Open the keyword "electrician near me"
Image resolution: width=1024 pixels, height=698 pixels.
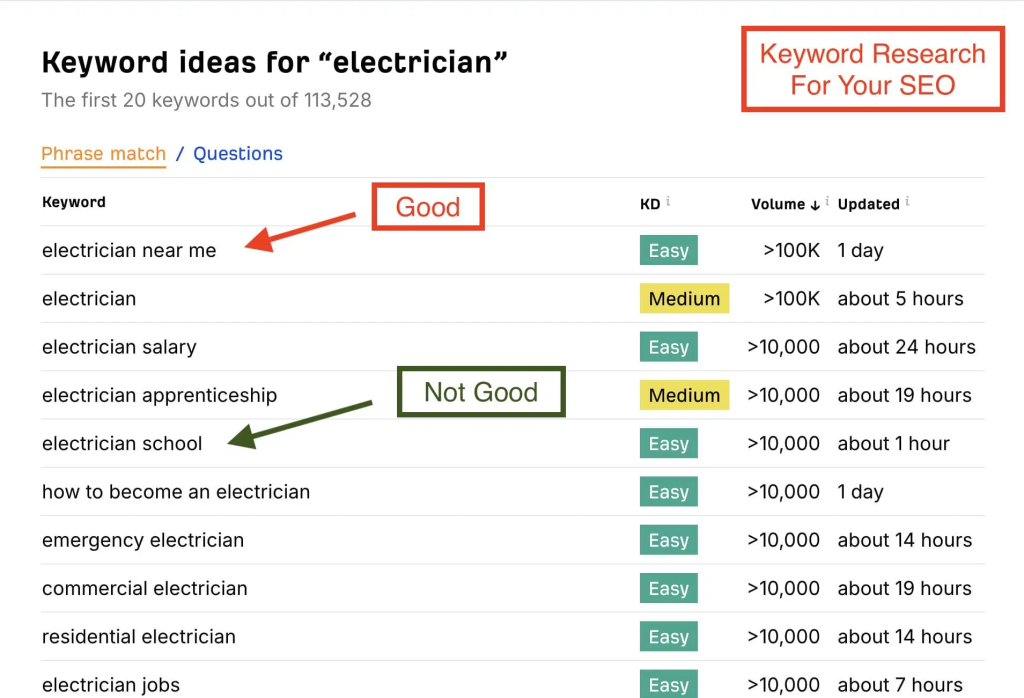tap(129, 250)
